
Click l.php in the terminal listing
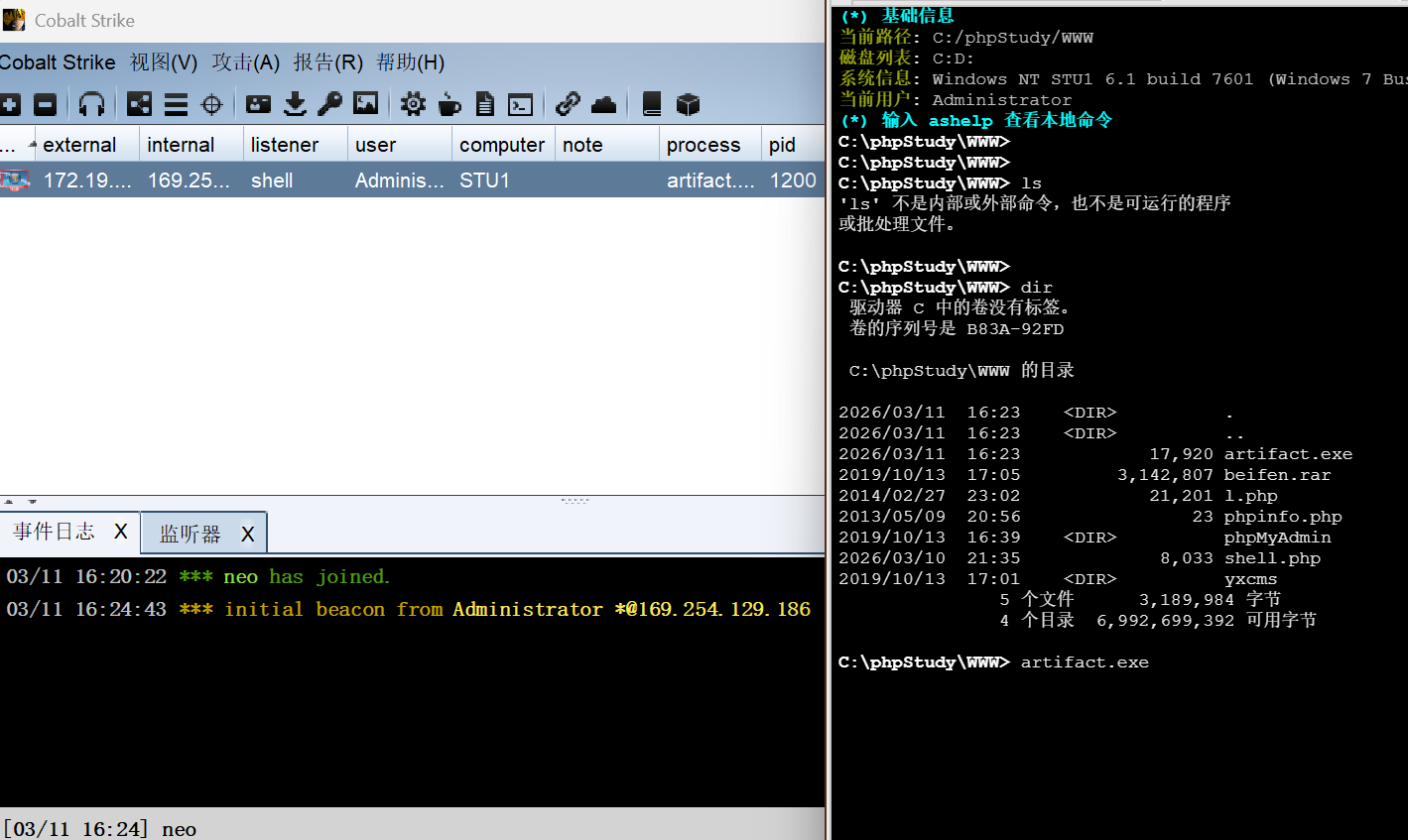[1250, 496]
